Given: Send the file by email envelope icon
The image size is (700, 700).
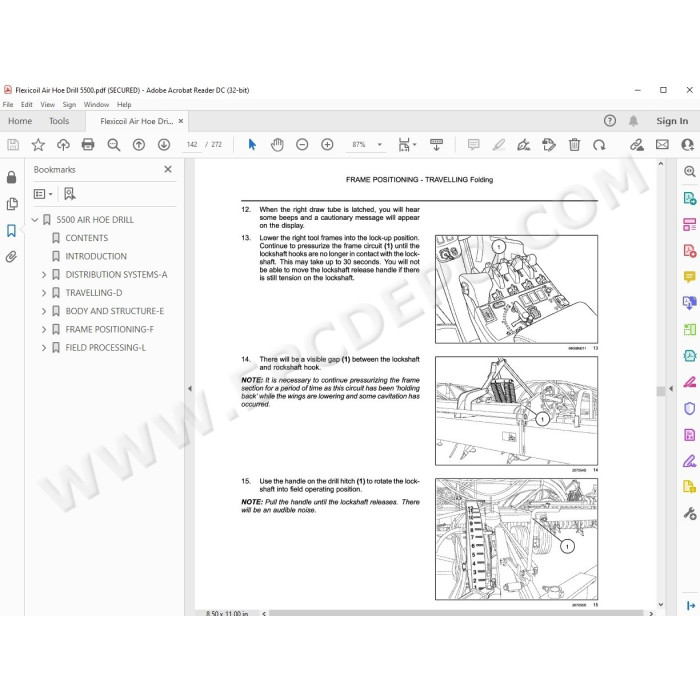Looking at the screenshot, I should (x=662, y=145).
